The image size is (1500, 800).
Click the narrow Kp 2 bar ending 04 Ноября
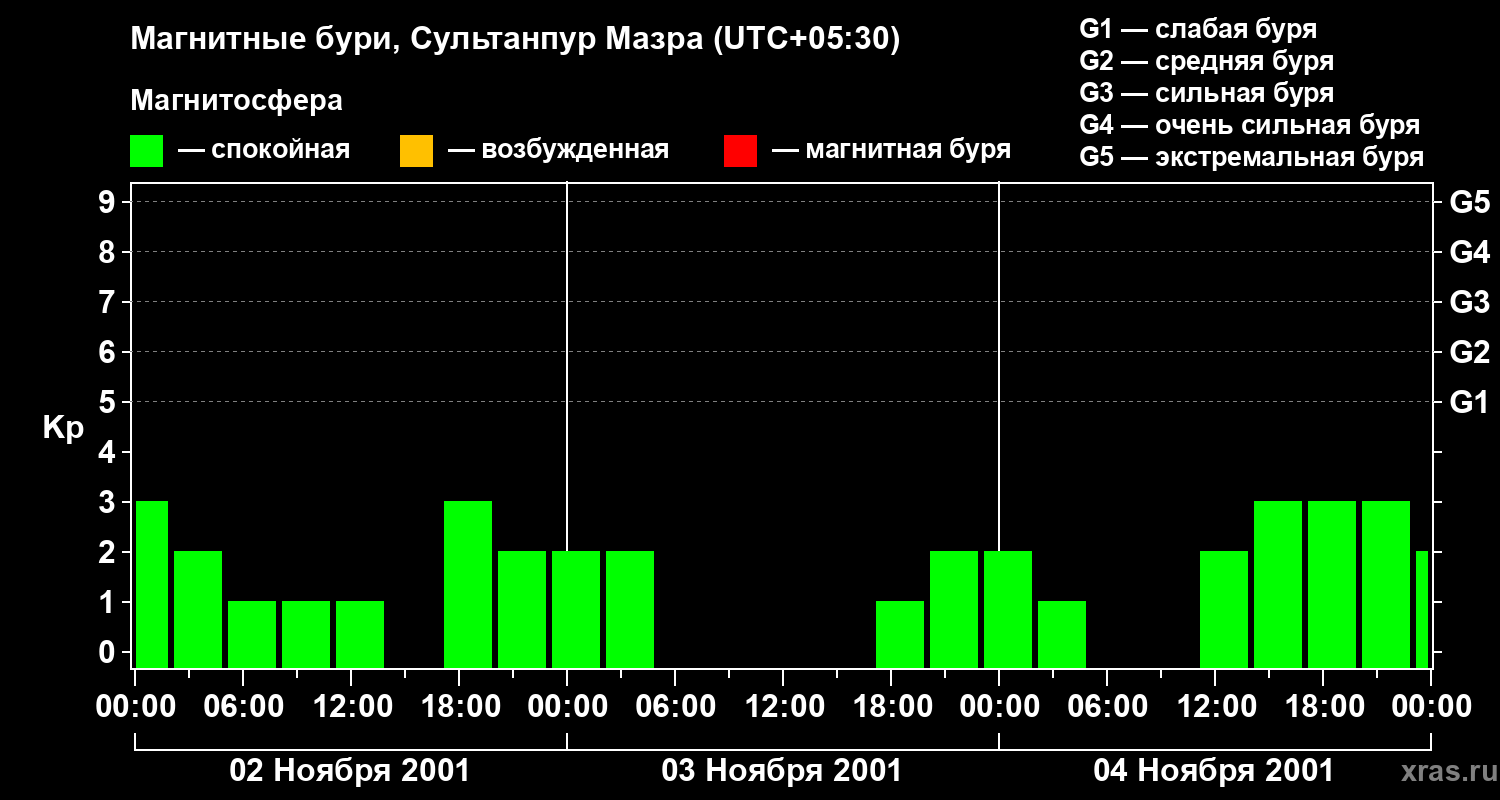click(x=1422, y=609)
